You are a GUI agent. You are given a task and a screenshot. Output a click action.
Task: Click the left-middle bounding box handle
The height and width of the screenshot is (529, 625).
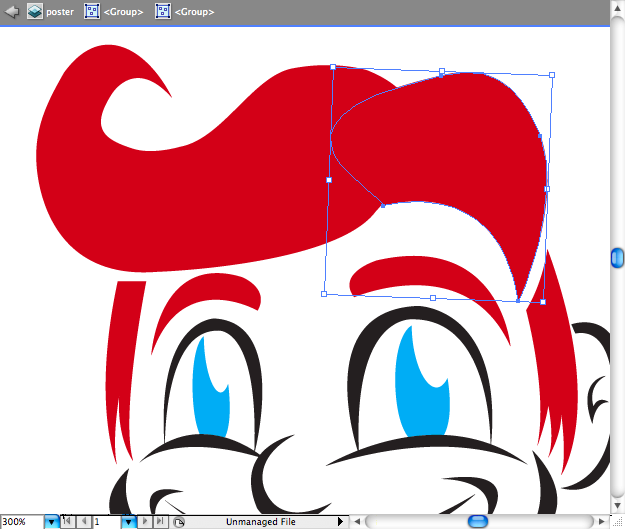click(329, 180)
